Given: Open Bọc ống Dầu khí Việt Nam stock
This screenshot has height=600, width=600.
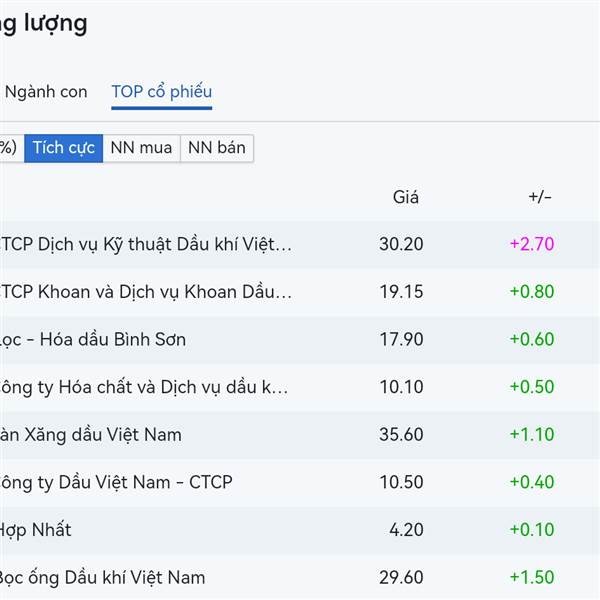Looking at the screenshot, I should pos(300,577).
